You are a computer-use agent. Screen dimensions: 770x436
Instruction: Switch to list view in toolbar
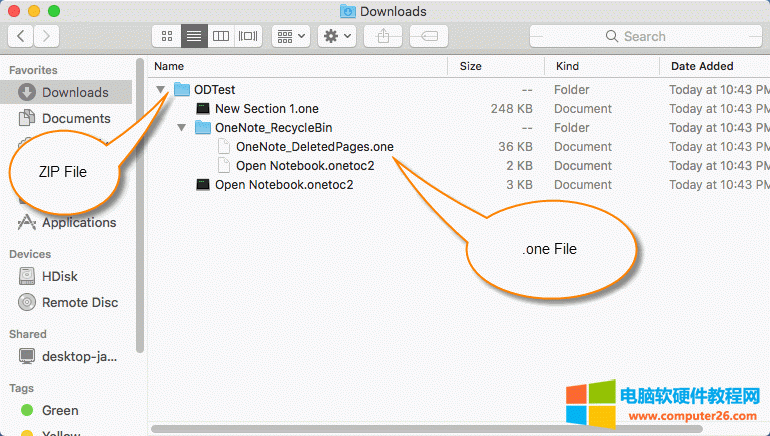click(x=194, y=36)
